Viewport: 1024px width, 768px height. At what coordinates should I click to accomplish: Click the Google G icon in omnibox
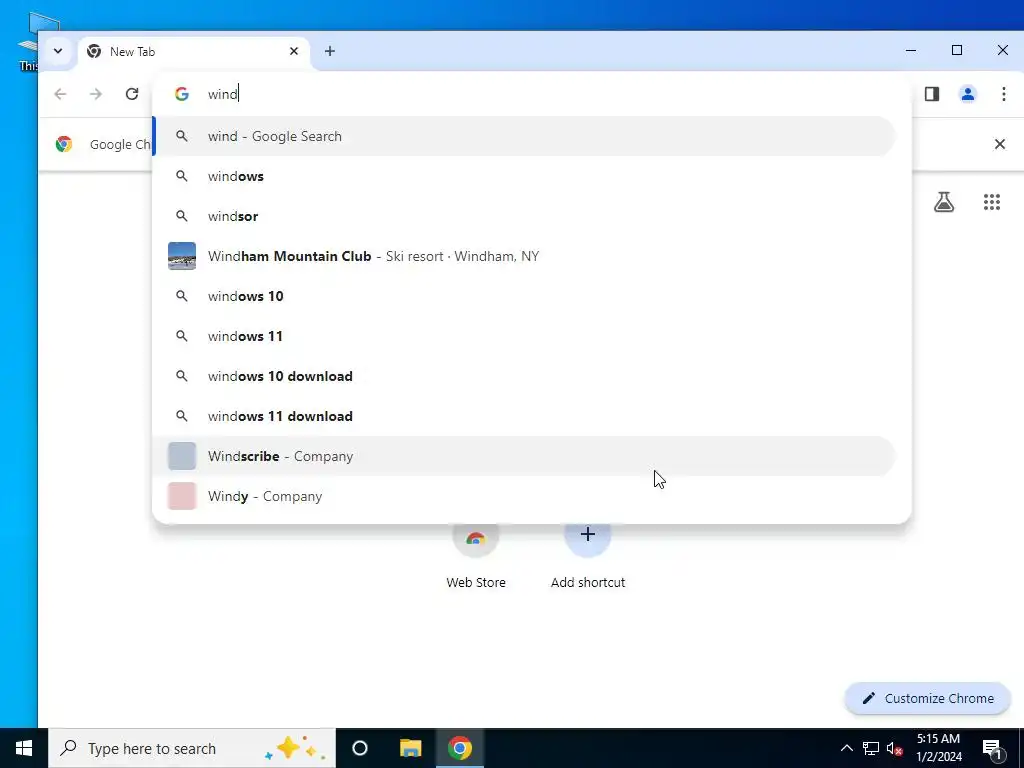[182, 94]
